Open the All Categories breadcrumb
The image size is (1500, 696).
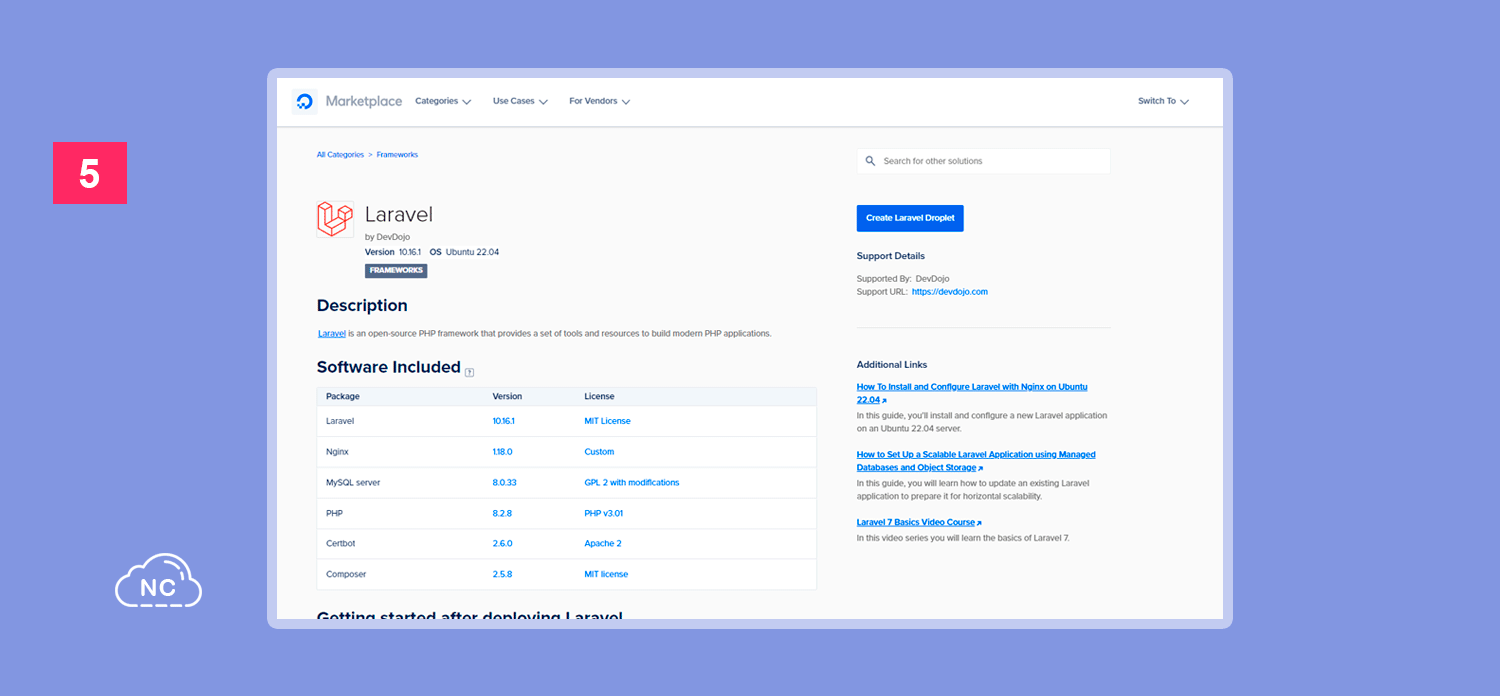(340, 155)
